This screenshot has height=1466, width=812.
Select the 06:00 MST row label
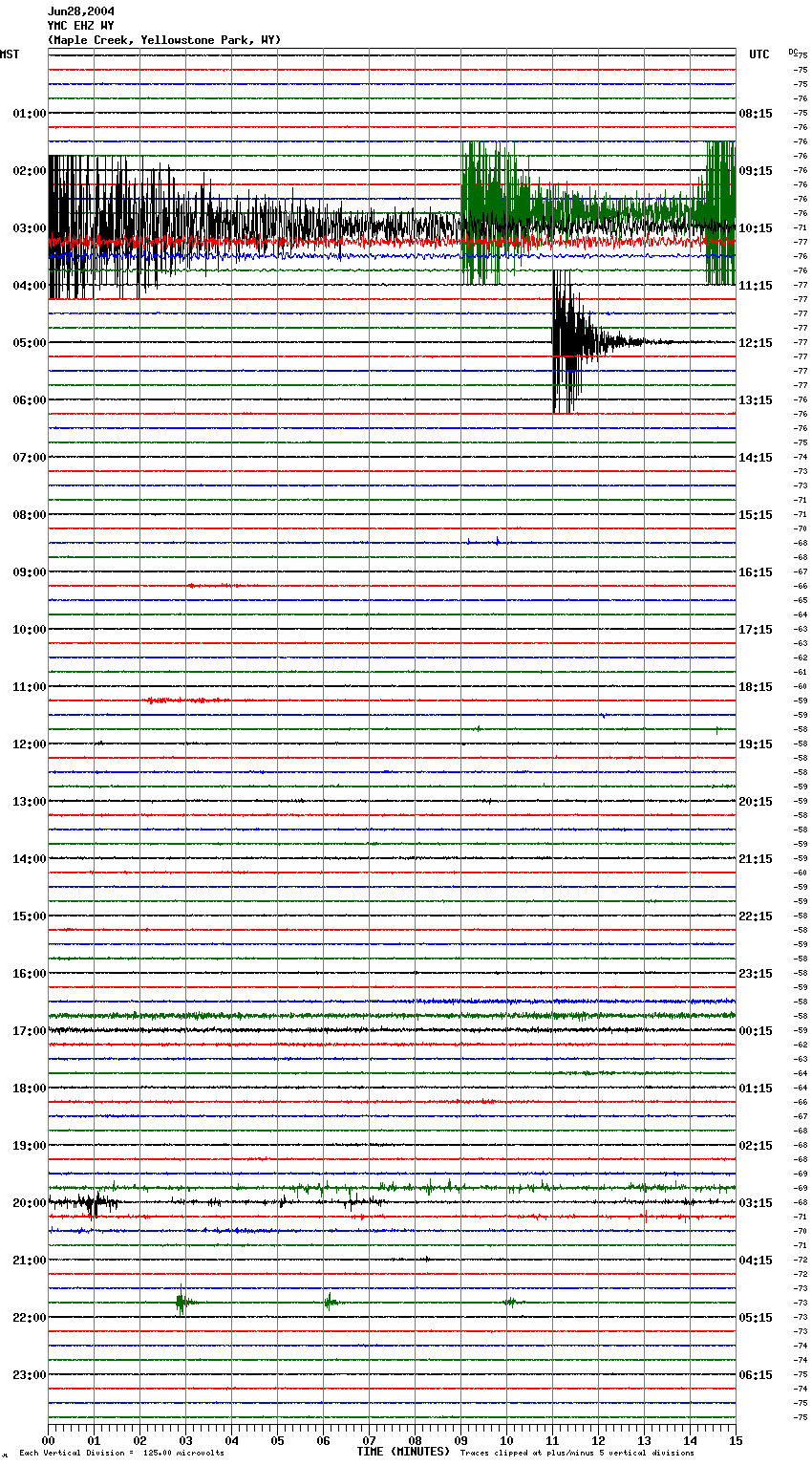[30, 399]
